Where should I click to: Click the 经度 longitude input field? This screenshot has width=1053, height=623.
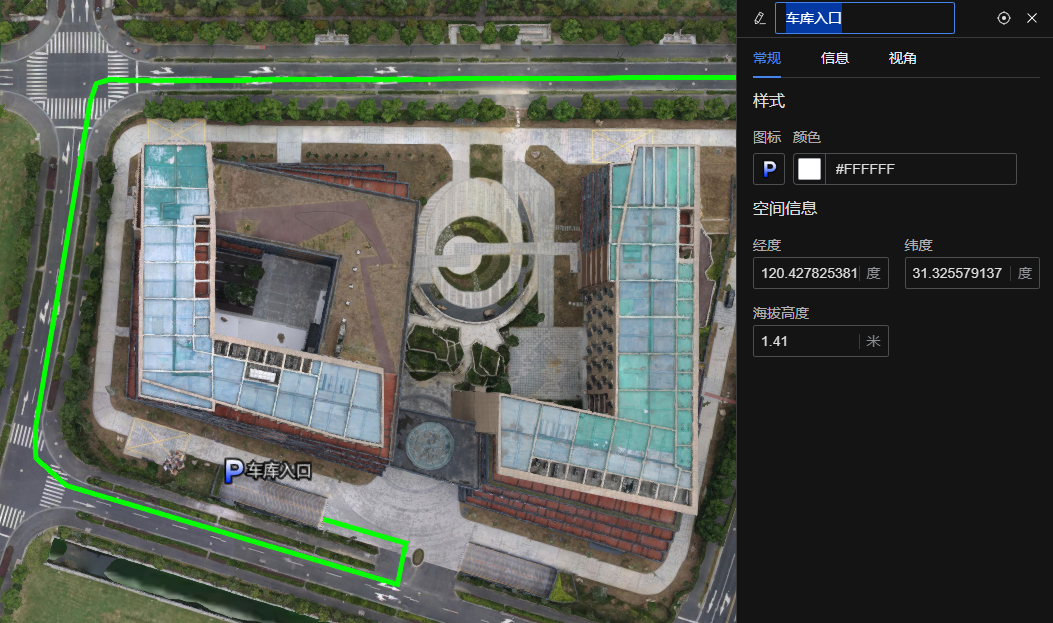(x=808, y=273)
